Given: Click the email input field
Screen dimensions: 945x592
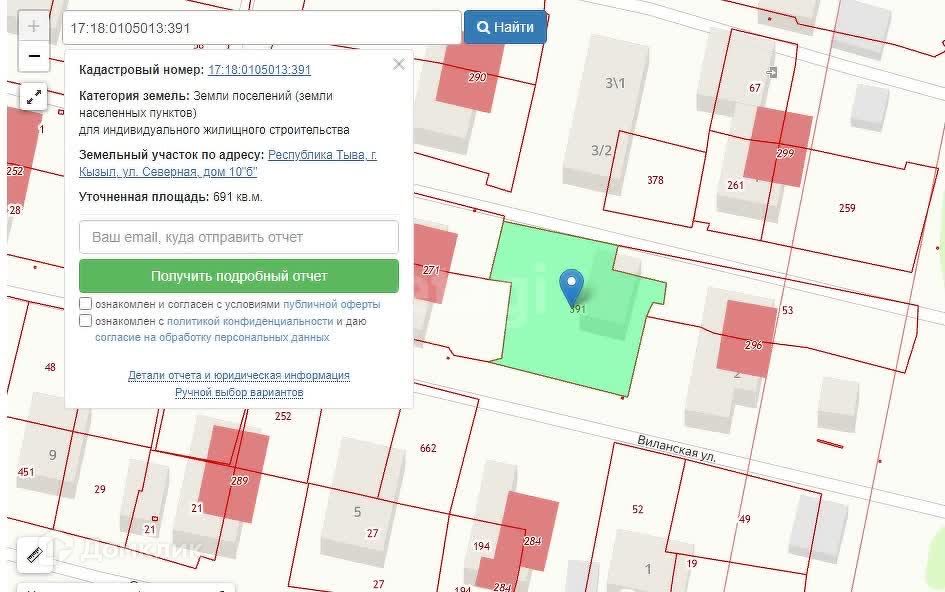Looking at the screenshot, I should pyautogui.click(x=239, y=238).
